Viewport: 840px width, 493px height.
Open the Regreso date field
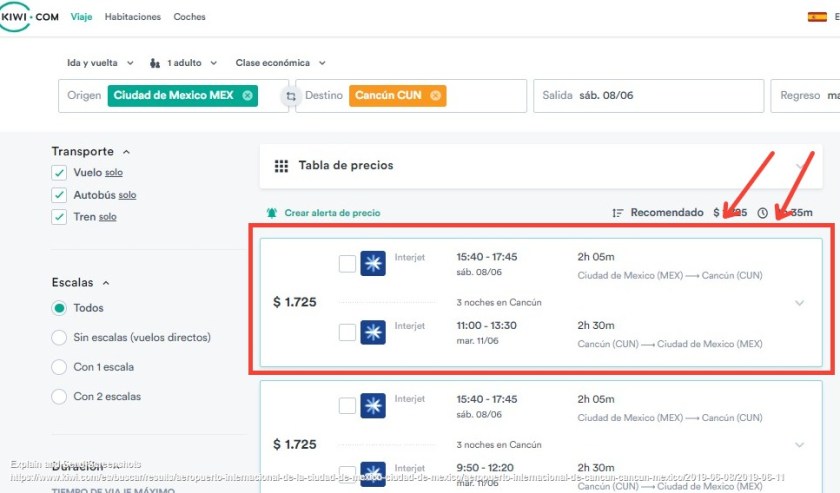click(x=805, y=96)
